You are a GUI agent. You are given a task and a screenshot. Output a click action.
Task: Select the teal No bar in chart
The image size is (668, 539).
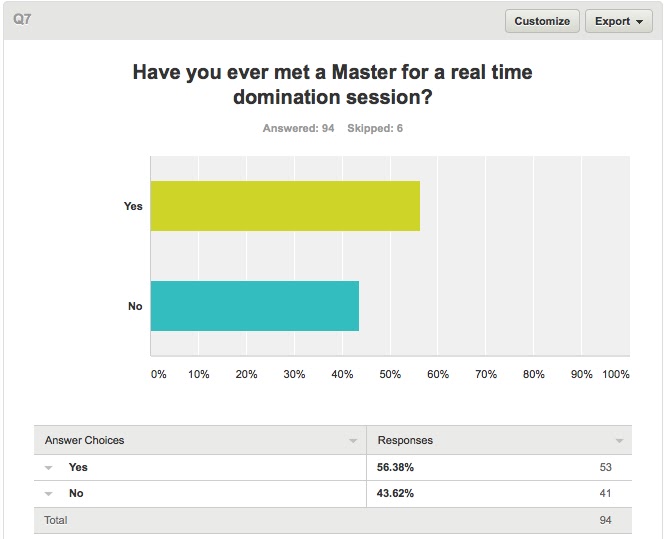(255, 306)
